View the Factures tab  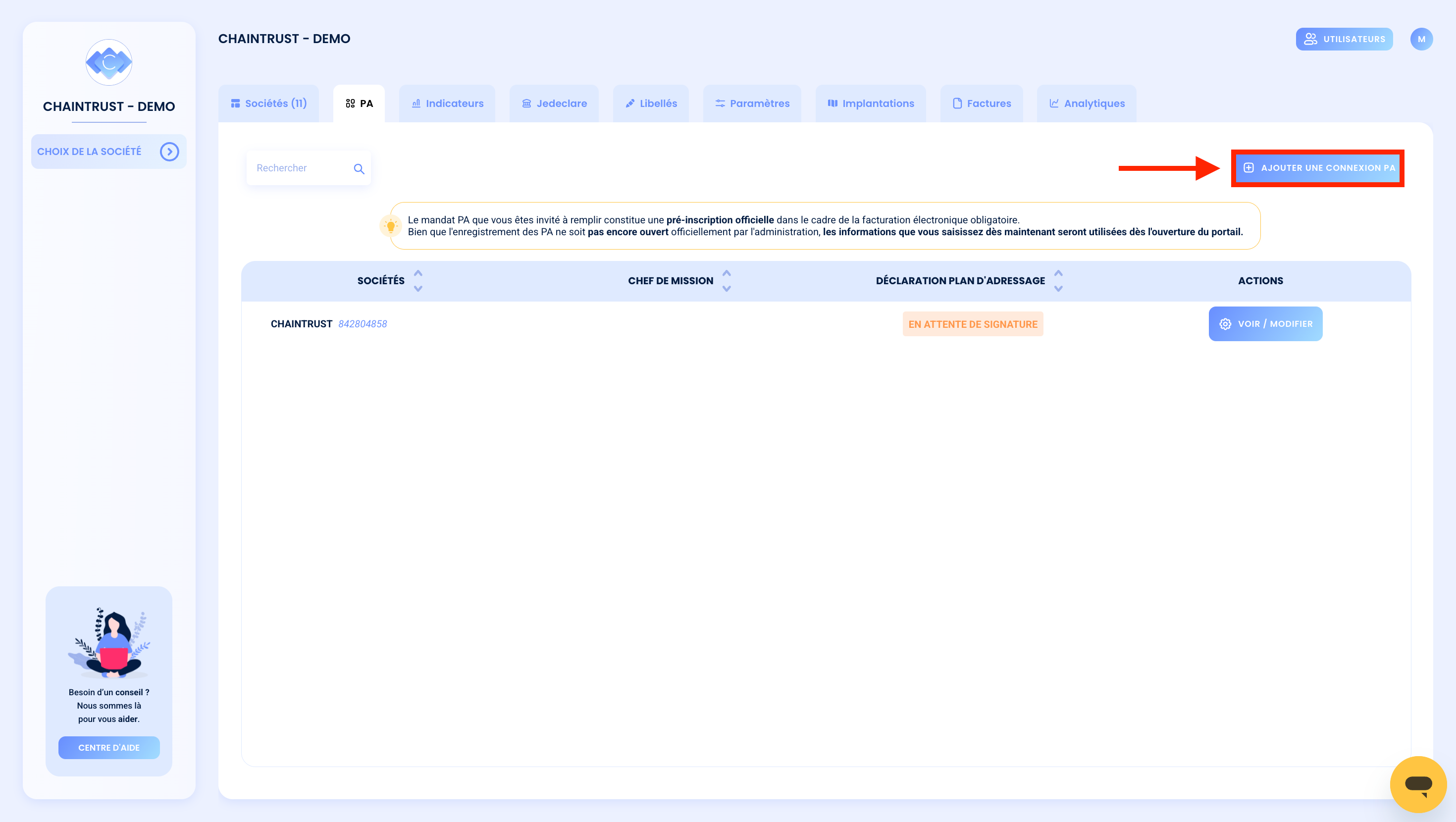981,103
